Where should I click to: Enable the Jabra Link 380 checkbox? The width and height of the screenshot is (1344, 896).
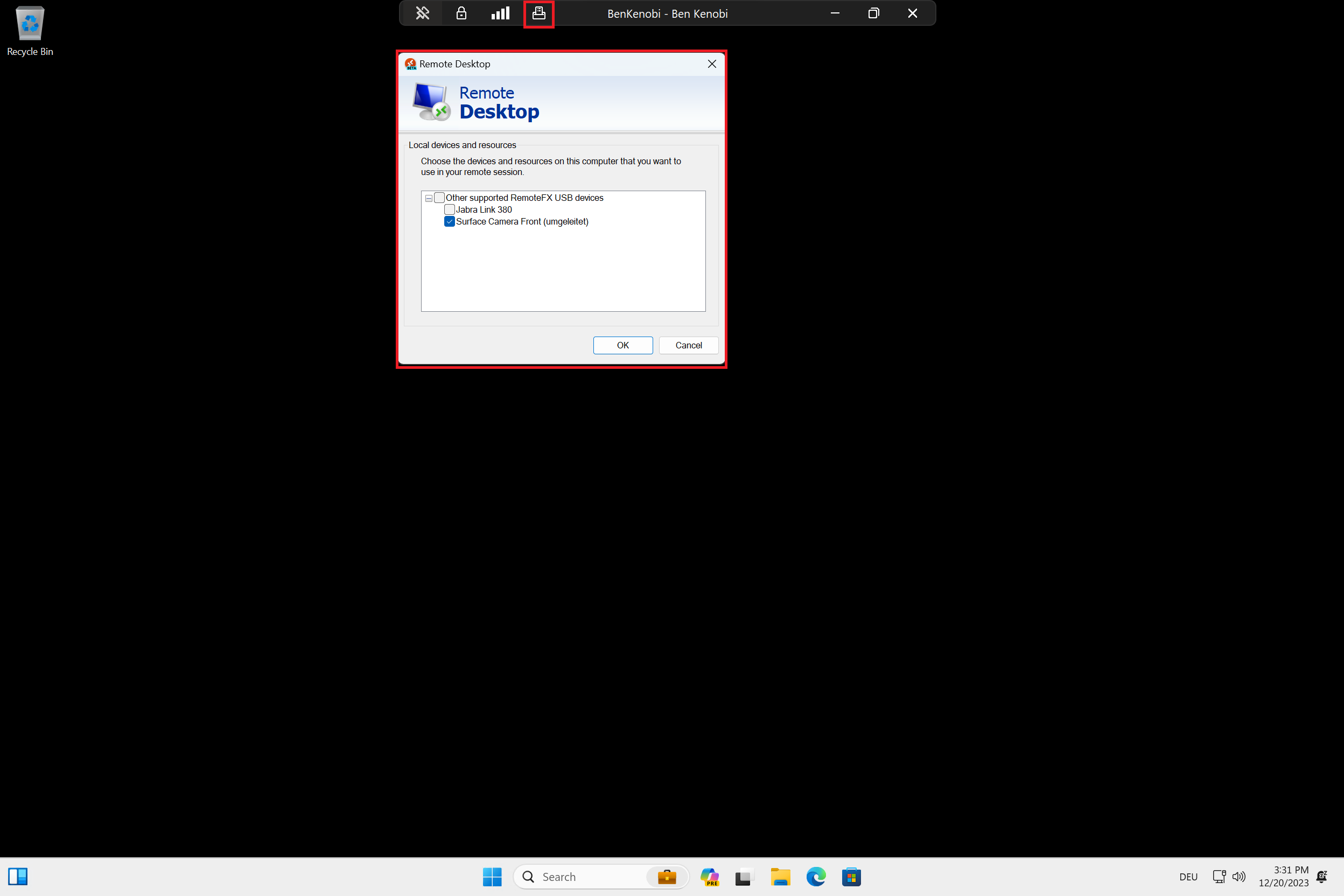(x=450, y=209)
